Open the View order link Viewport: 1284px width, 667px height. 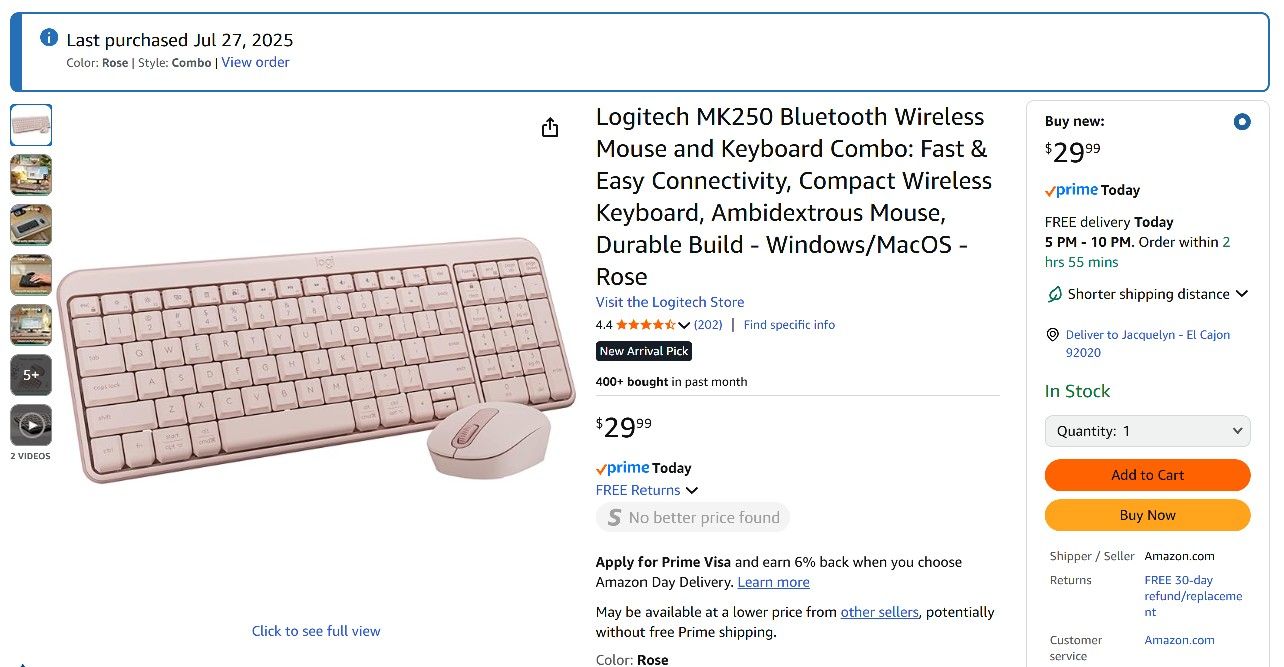click(255, 62)
